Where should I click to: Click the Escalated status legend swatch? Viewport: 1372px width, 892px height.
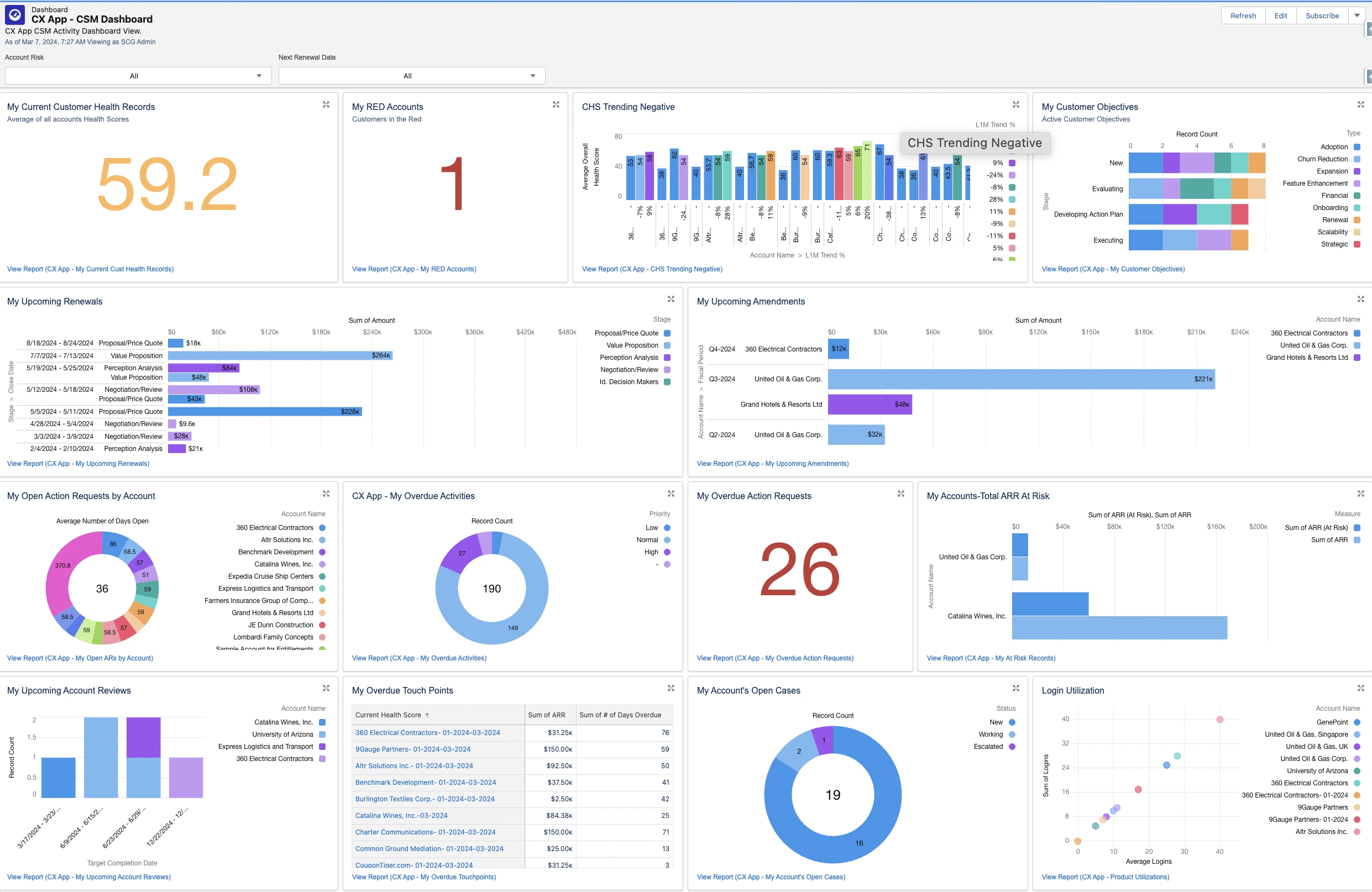[x=1012, y=747]
